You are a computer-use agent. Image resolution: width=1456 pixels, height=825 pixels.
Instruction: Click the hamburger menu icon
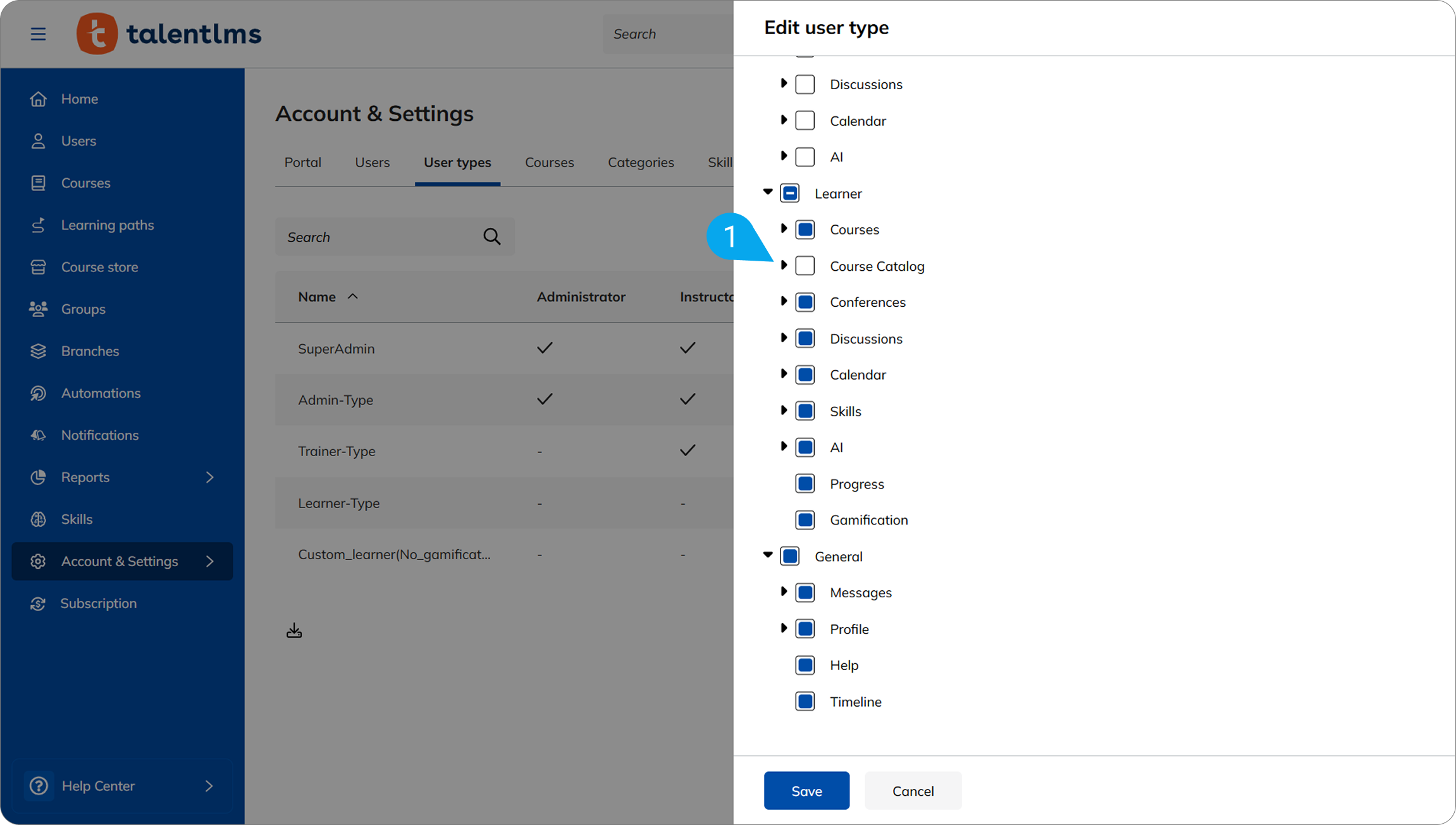[x=38, y=34]
